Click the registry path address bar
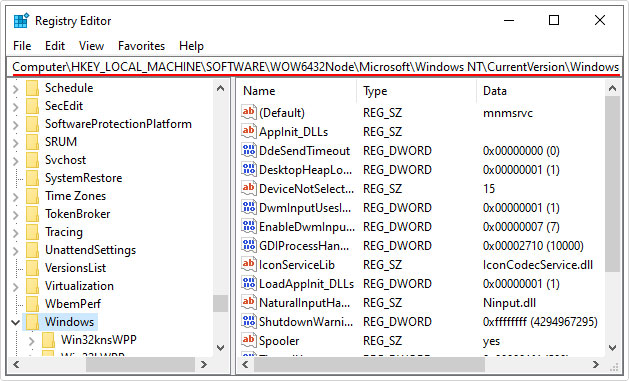 [315, 67]
